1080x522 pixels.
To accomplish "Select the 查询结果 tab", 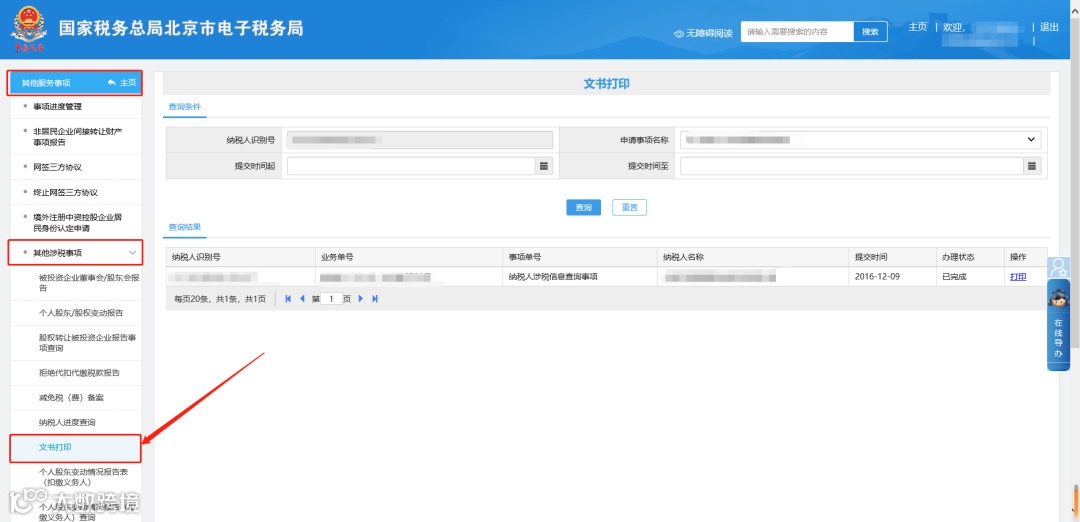I will pos(185,227).
